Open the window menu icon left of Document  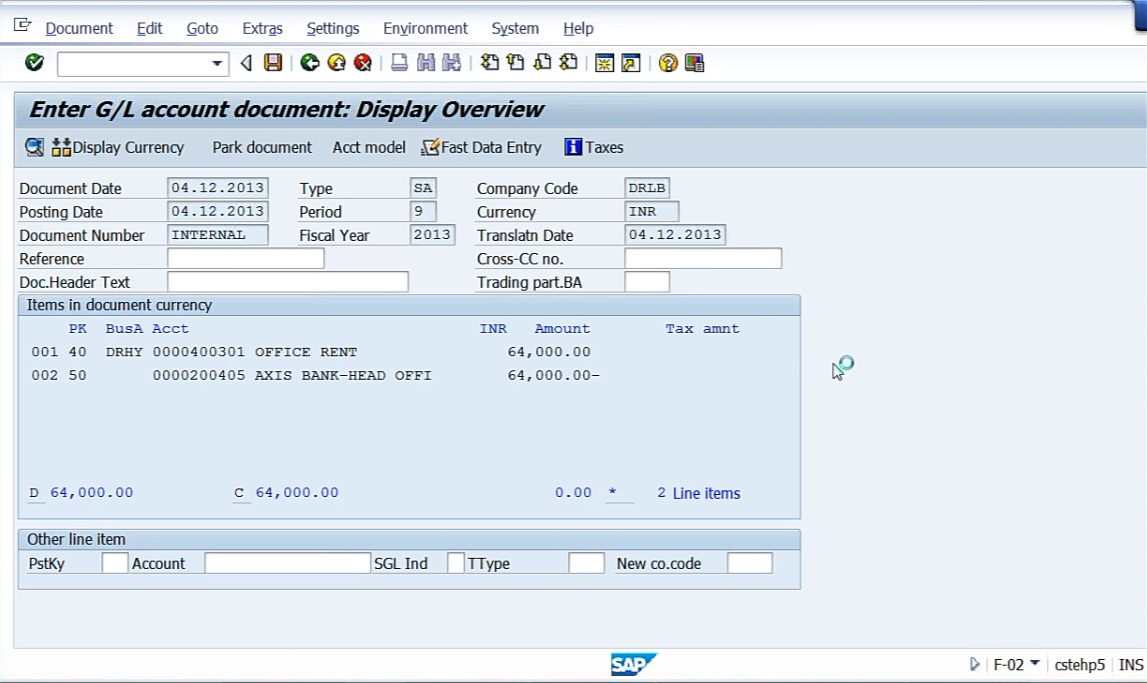(x=23, y=26)
